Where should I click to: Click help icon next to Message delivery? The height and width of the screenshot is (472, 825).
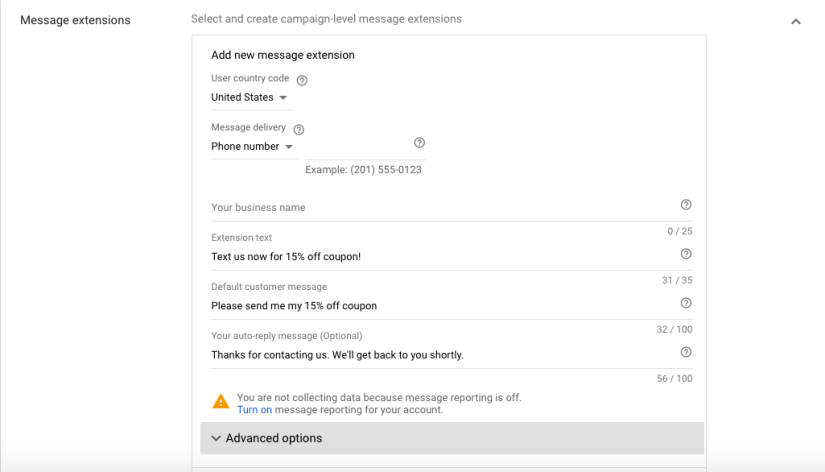click(x=298, y=129)
